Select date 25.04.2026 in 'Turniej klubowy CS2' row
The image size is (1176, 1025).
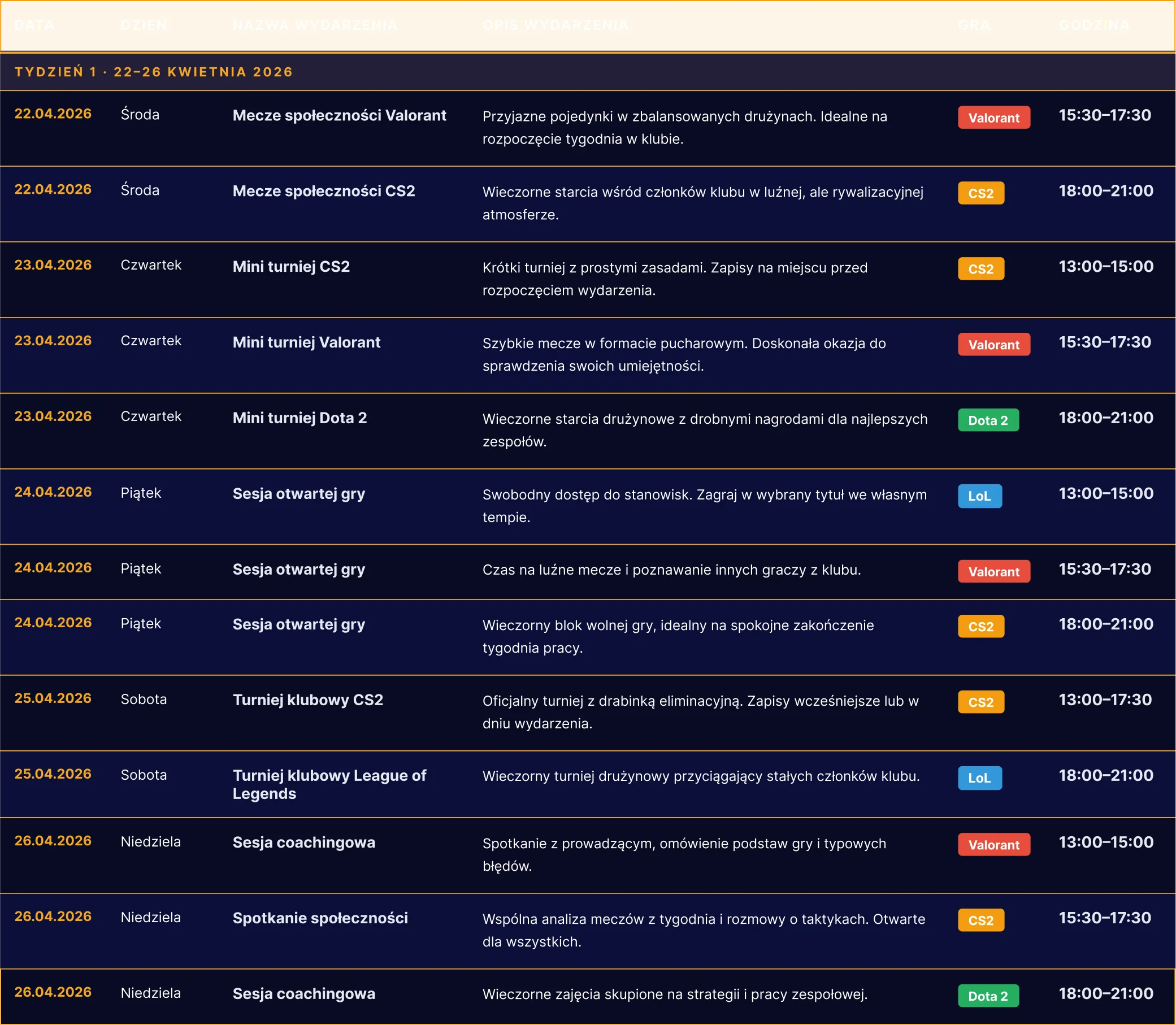53,698
